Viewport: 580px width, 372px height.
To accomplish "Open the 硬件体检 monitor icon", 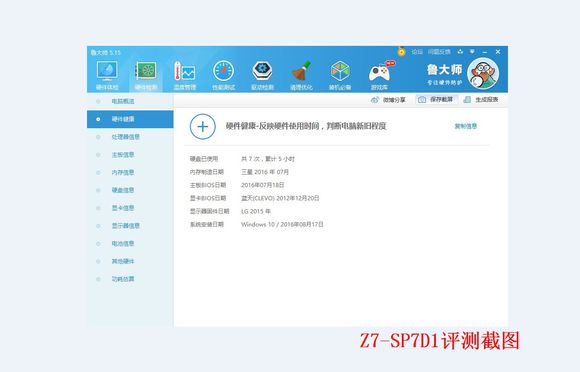I will [107, 71].
